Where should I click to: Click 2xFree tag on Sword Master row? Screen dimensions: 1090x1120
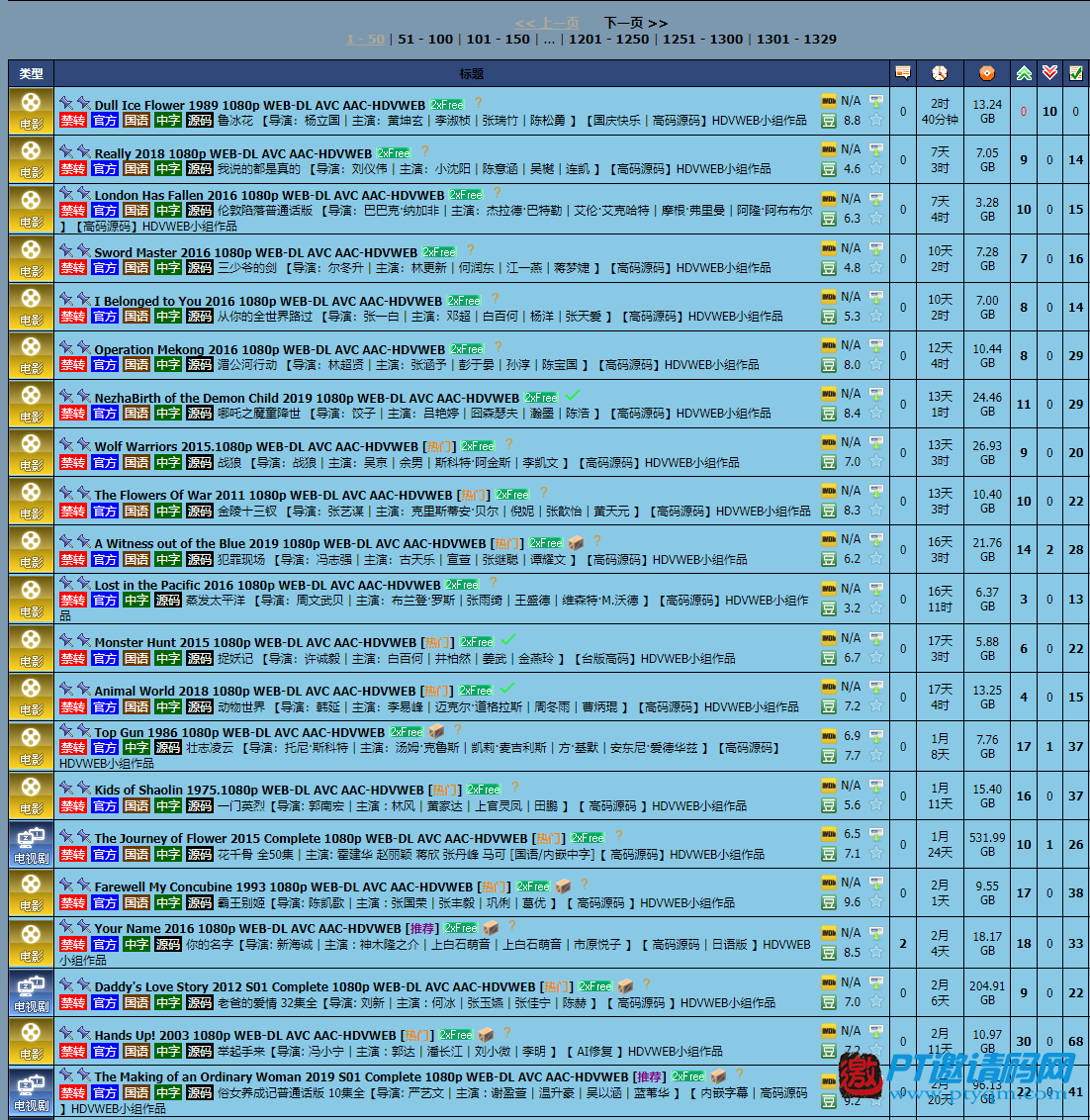point(438,252)
